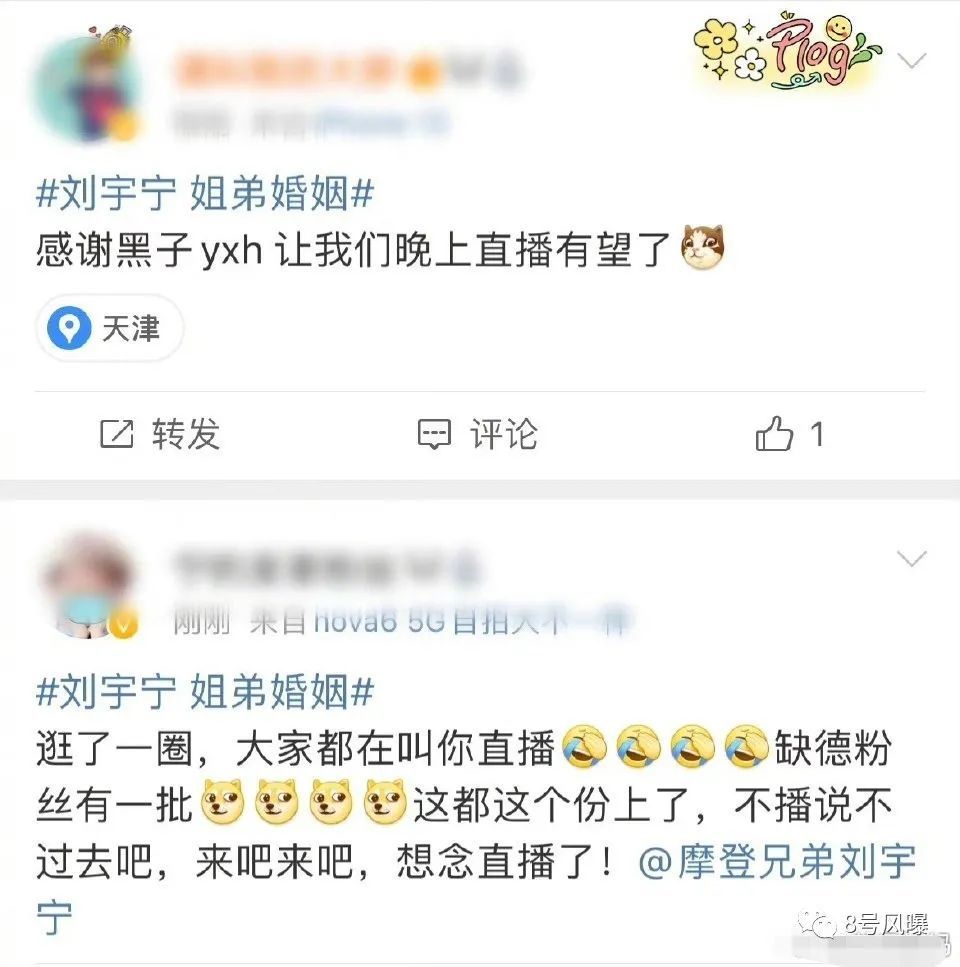The image size is (960, 967).
Task: Open hashtag #刘宇宁 姐弟婚姻# in second post
Action: tap(205, 692)
